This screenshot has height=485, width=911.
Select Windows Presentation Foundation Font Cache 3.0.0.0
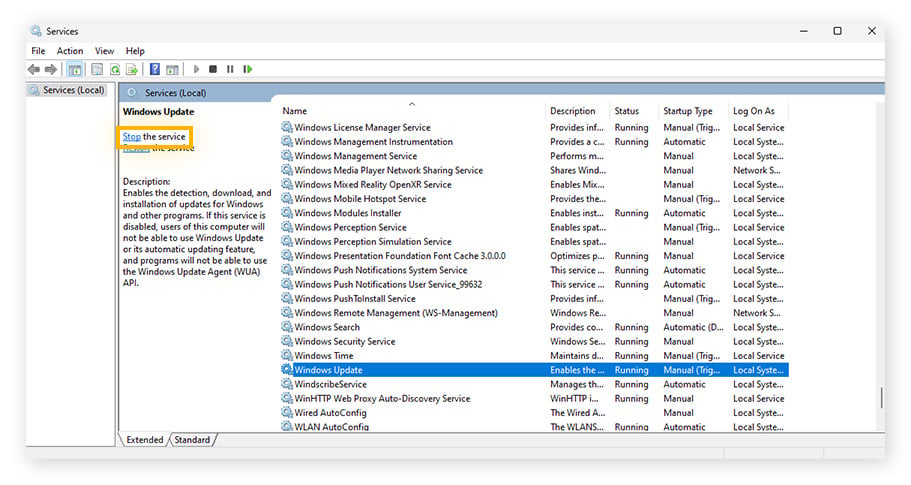[534, 256]
